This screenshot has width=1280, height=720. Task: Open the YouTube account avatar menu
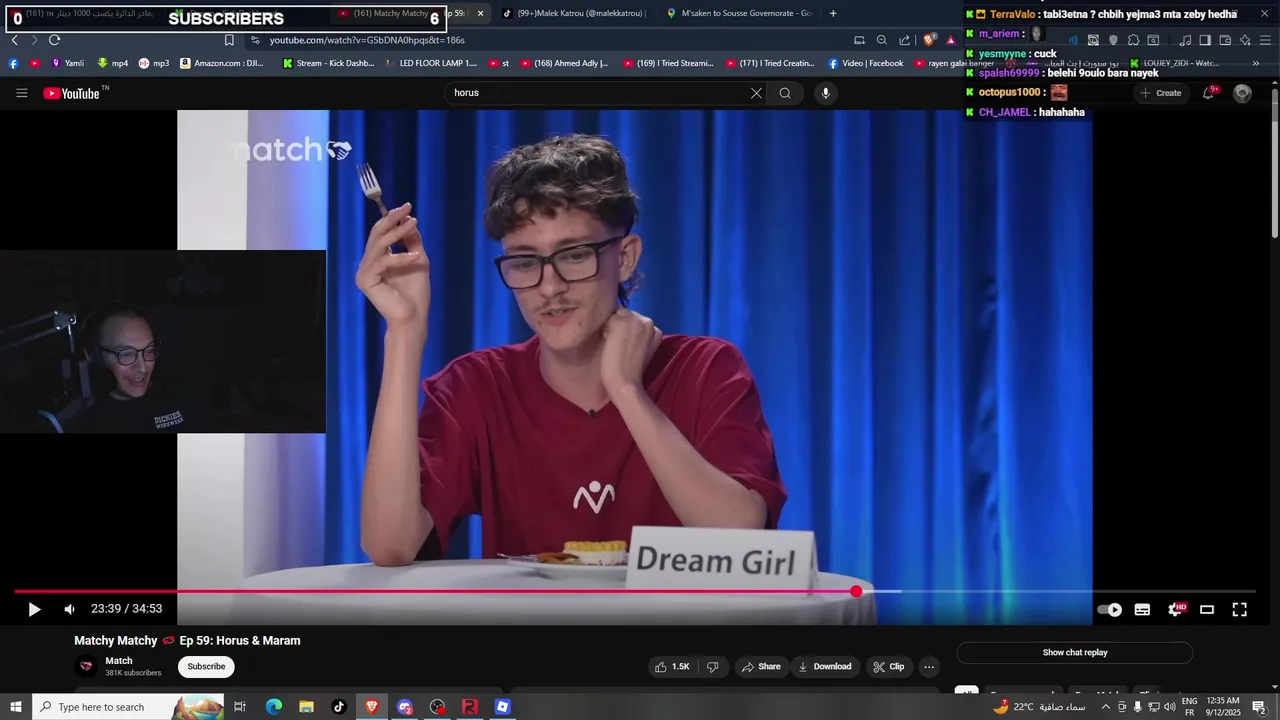point(1242,93)
